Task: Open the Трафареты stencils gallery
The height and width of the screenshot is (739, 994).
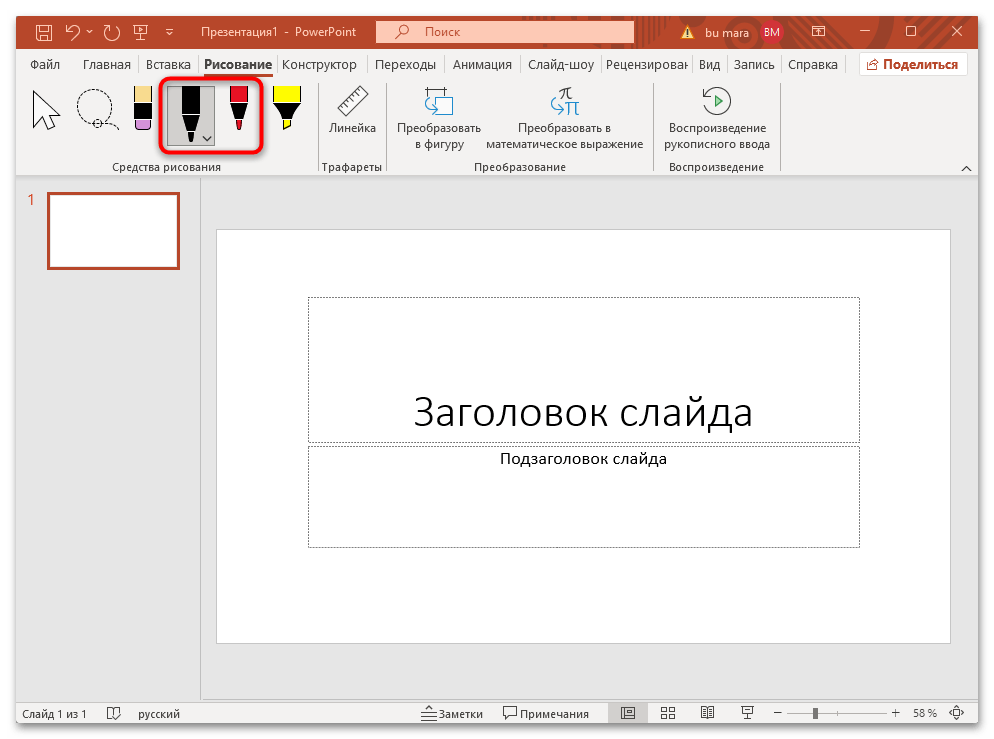Action: point(352,167)
